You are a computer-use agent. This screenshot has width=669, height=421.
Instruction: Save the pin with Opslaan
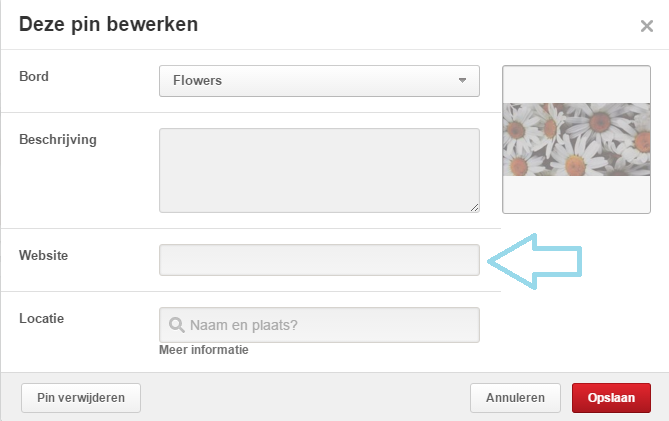pos(611,398)
